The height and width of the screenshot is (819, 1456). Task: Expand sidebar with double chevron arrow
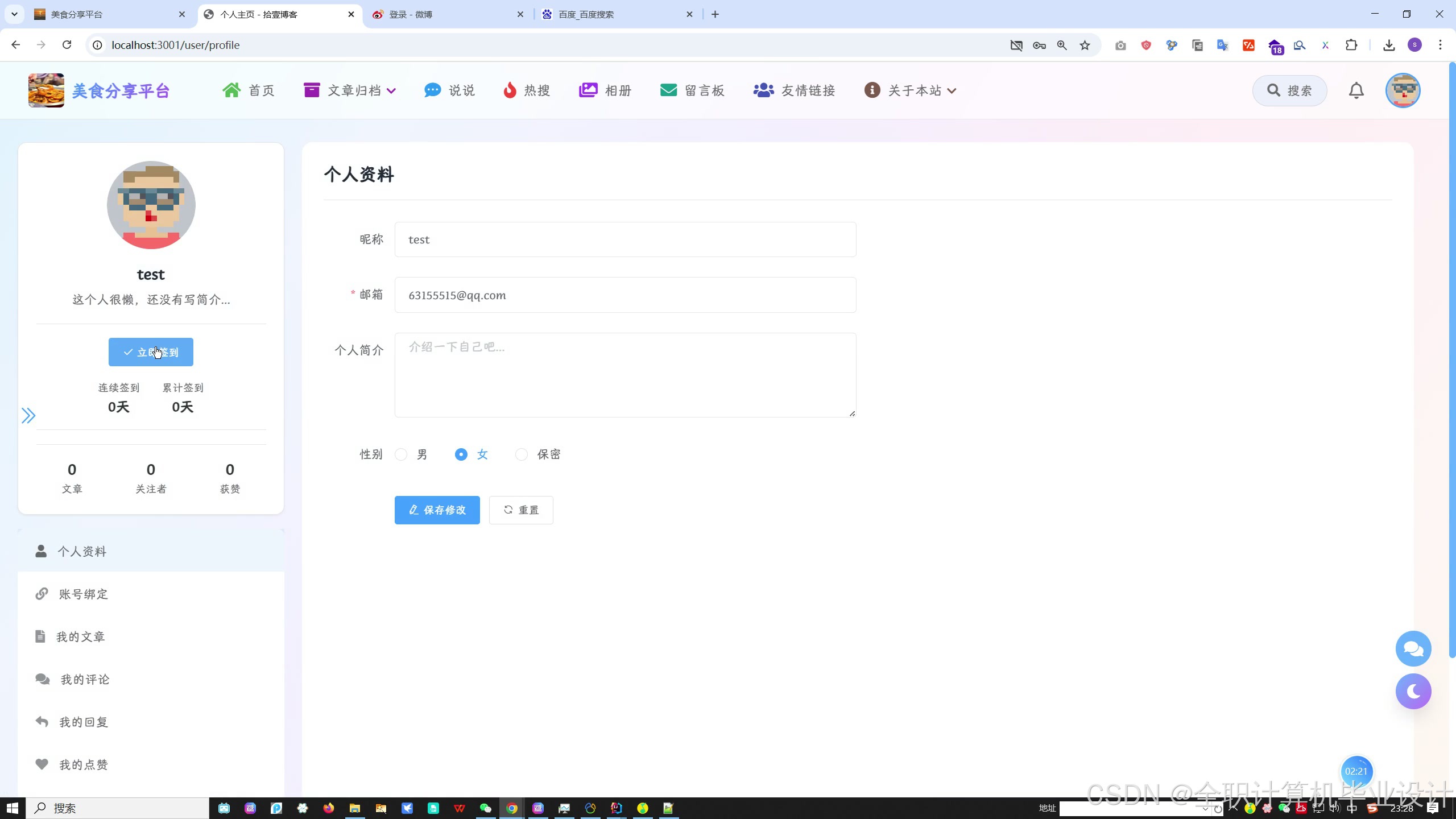(x=28, y=416)
